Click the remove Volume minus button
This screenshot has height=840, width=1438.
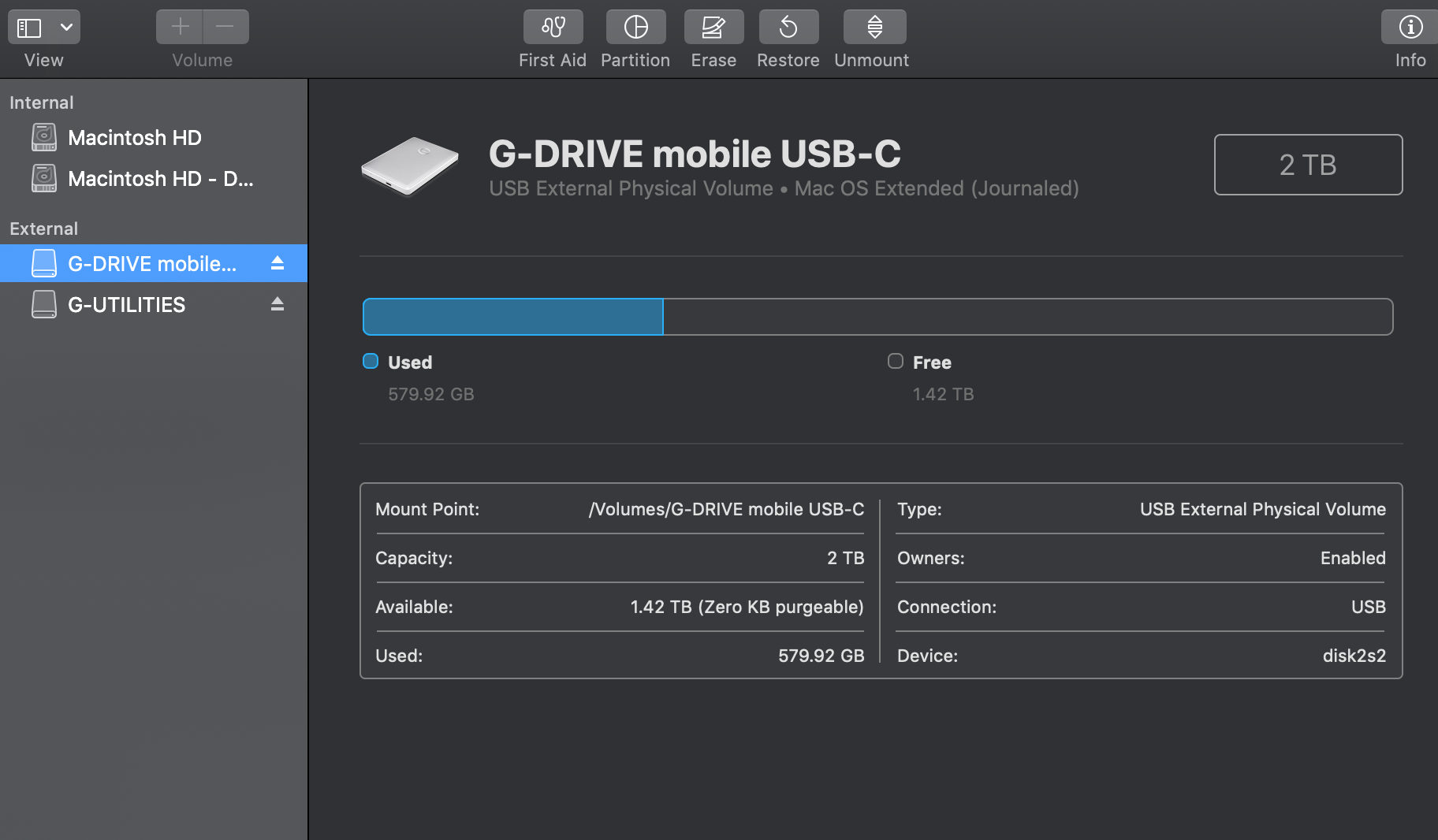pos(225,27)
